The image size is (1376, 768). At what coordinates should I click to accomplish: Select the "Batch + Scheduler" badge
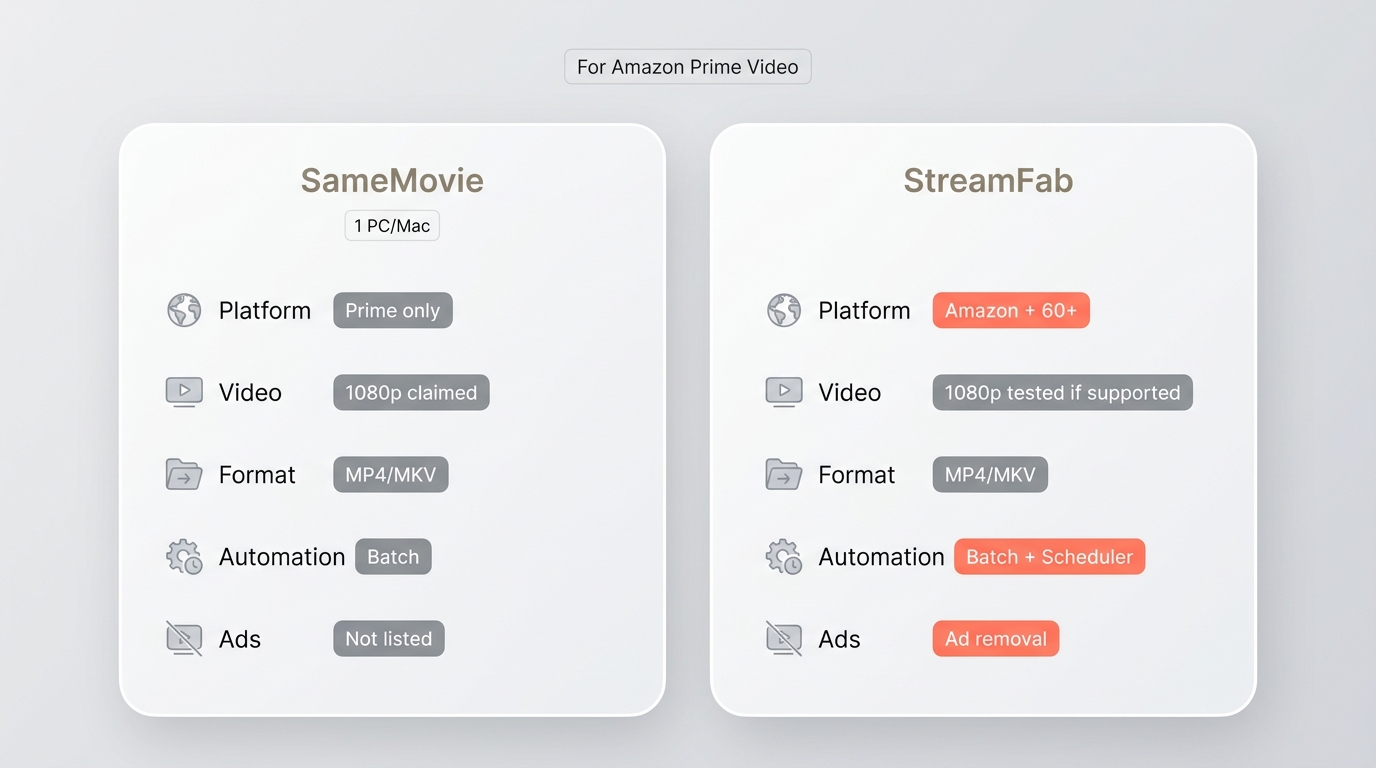[1049, 556]
